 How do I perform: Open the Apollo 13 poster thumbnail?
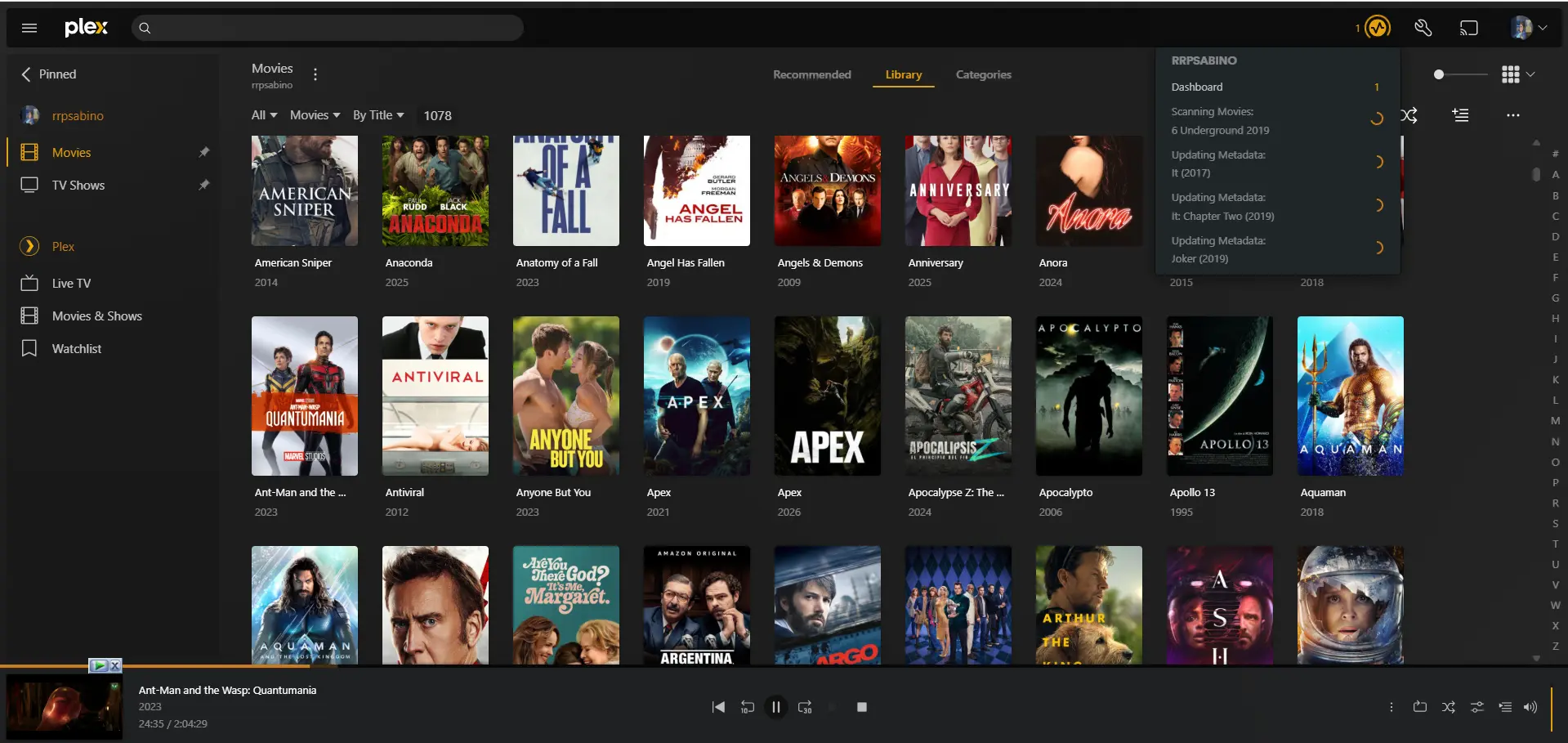pyautogui.click(x=1219, y=396)
